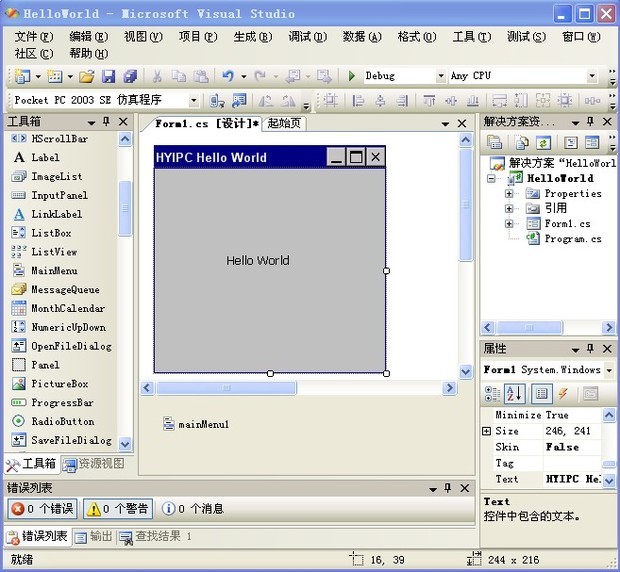This screenshot has width=620, height=572.
Task: Open the 文件(F) menu
Action: 34,37
